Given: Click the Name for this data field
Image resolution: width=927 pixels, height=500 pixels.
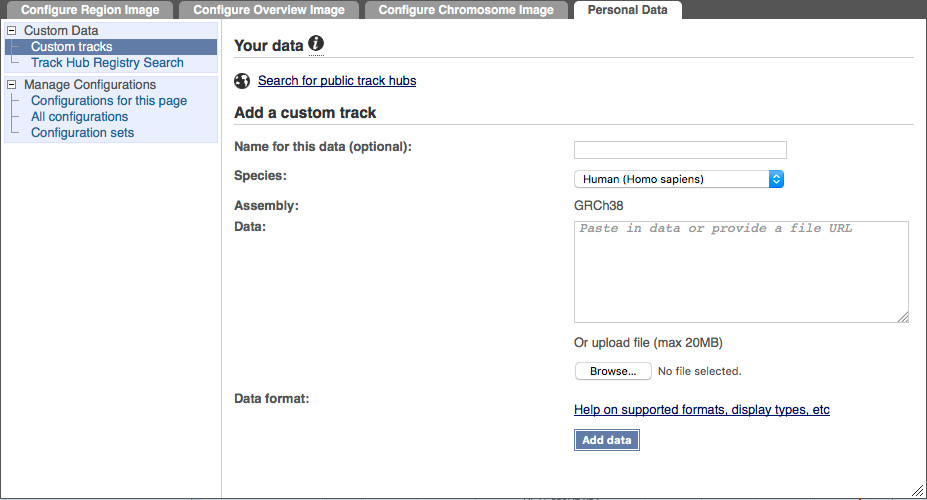Looking at the screenshot, I should tap(680, 150).
